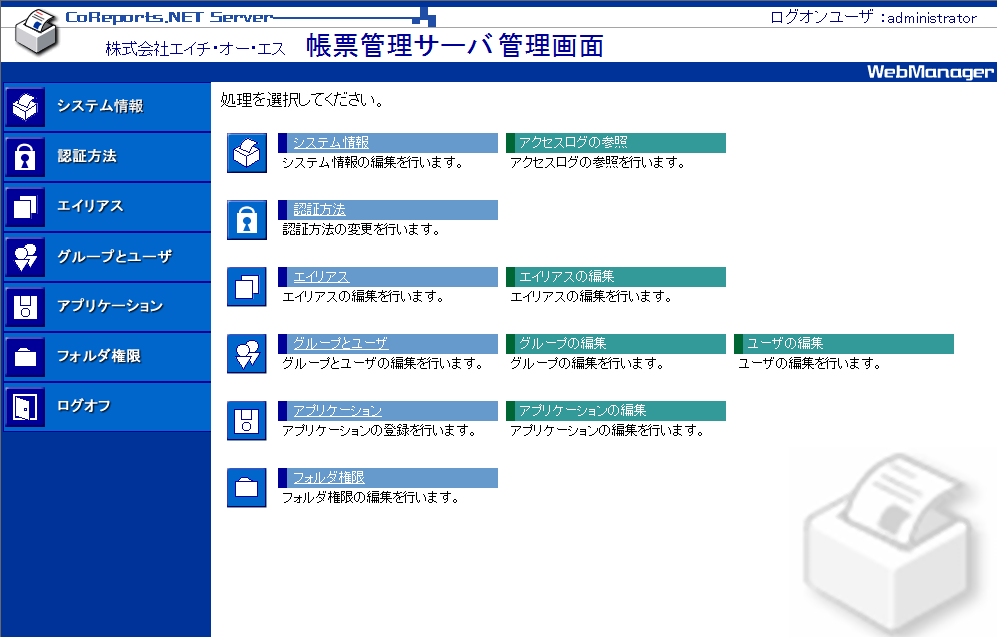Screen dimensions: 997x637
Task: Click the ログオフ door icon in sidebar
Action: 25,407
